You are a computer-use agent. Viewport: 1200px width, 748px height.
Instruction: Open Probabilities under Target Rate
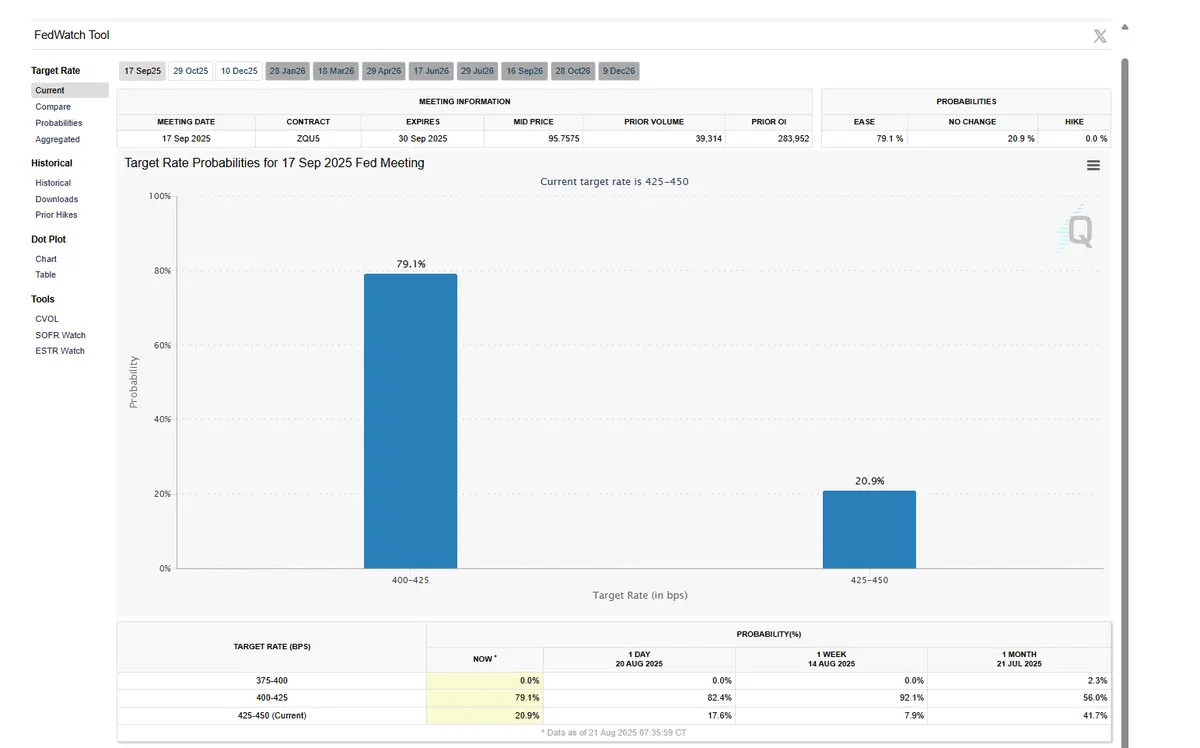(x=59, y=123)
